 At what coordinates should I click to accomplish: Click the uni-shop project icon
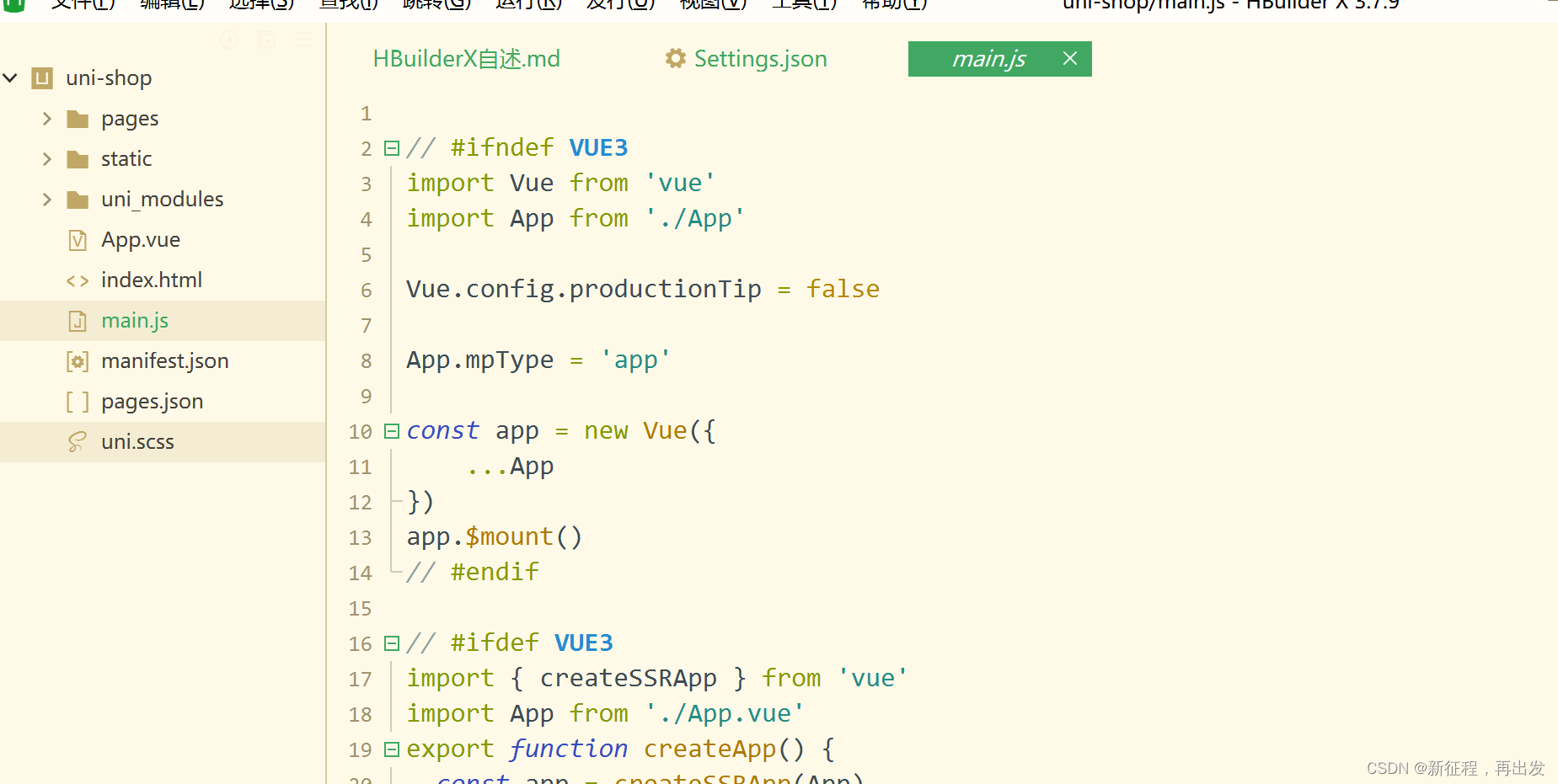(x=42, y=78)
